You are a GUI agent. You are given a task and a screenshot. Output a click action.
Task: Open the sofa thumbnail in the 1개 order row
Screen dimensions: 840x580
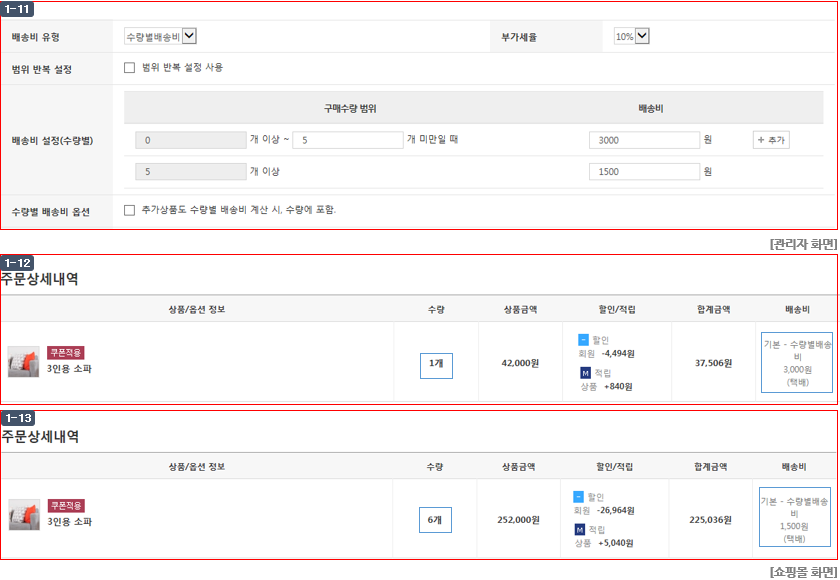24,361
